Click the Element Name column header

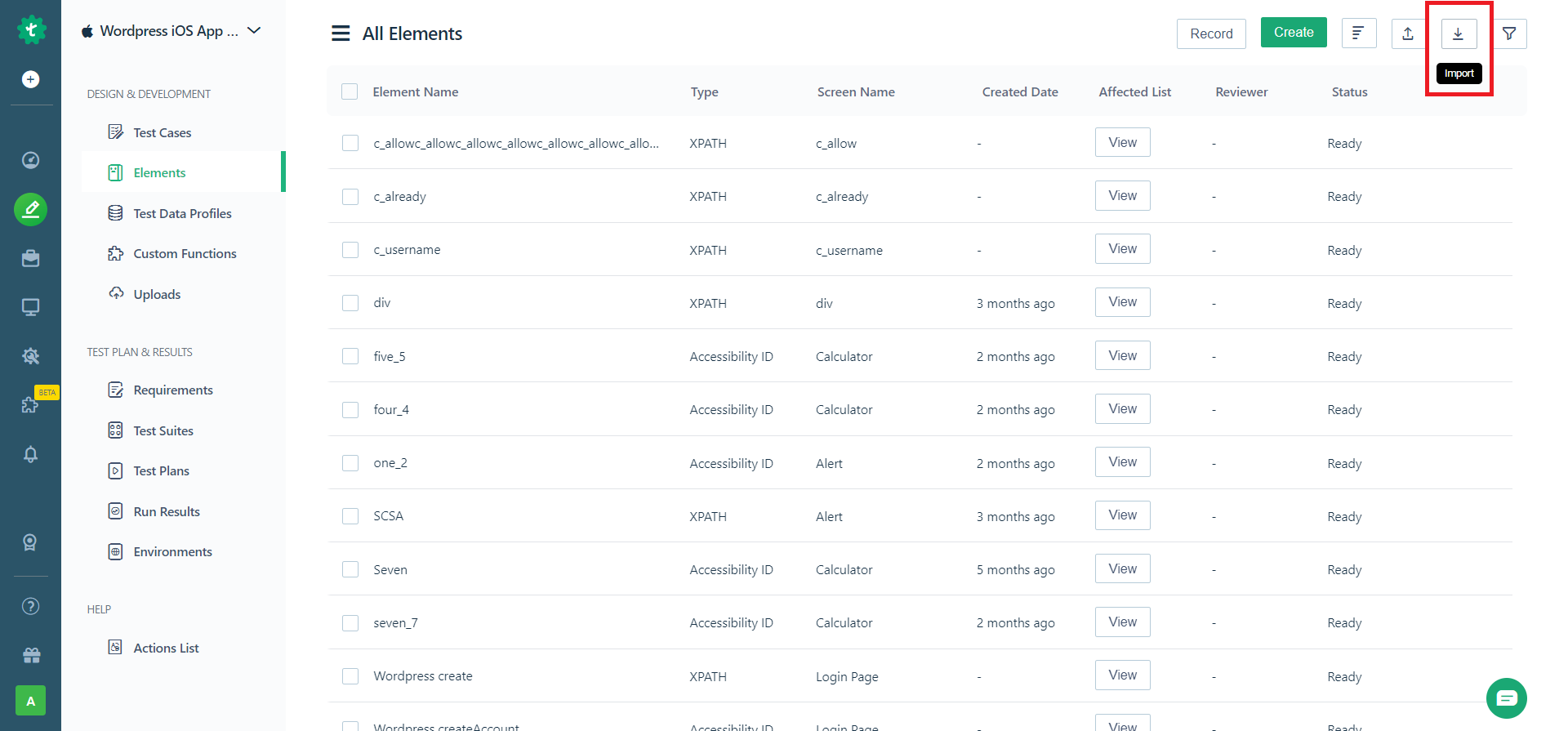point(415,91)
